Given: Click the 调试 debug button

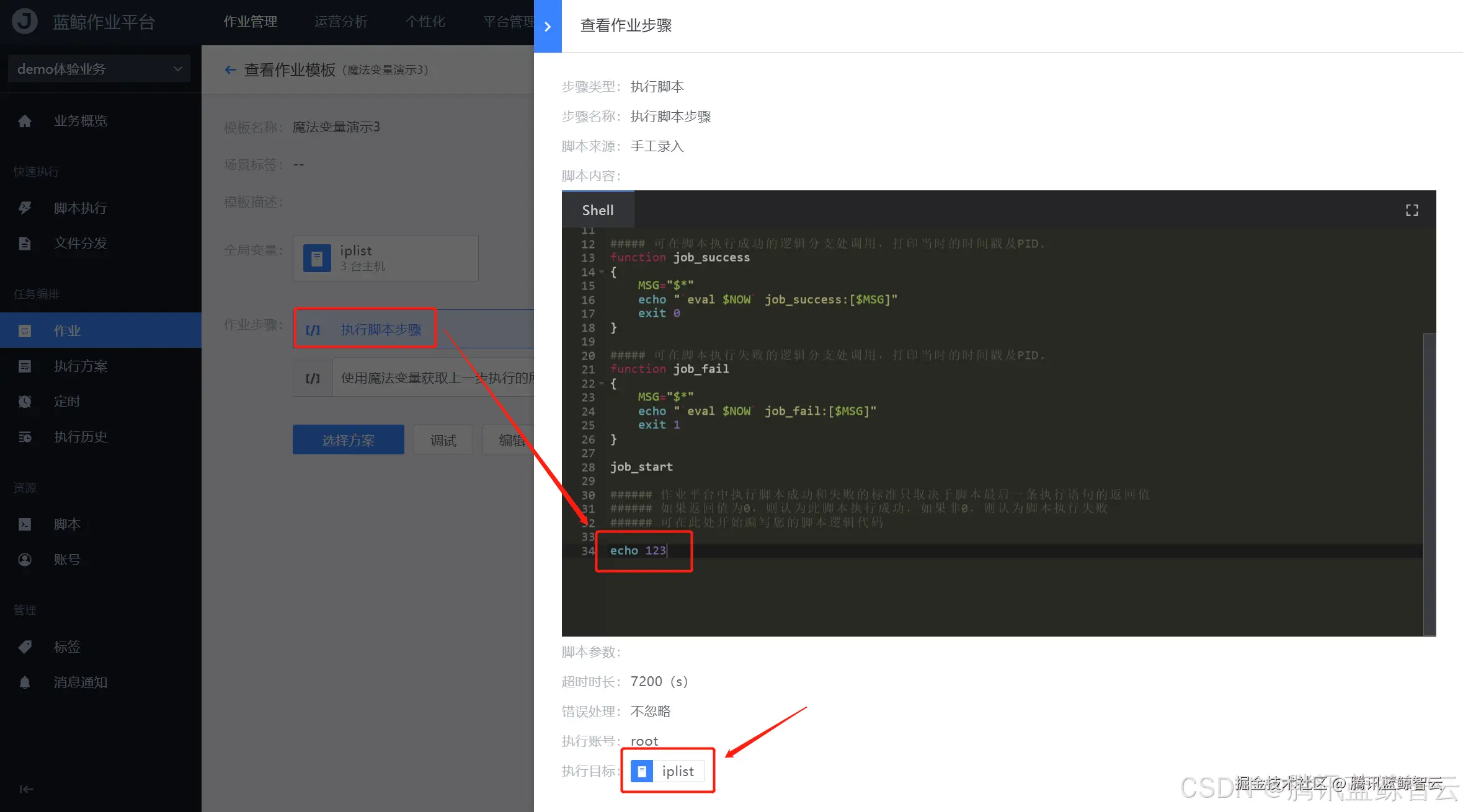Looking at the screenshot, I should 442,439.
